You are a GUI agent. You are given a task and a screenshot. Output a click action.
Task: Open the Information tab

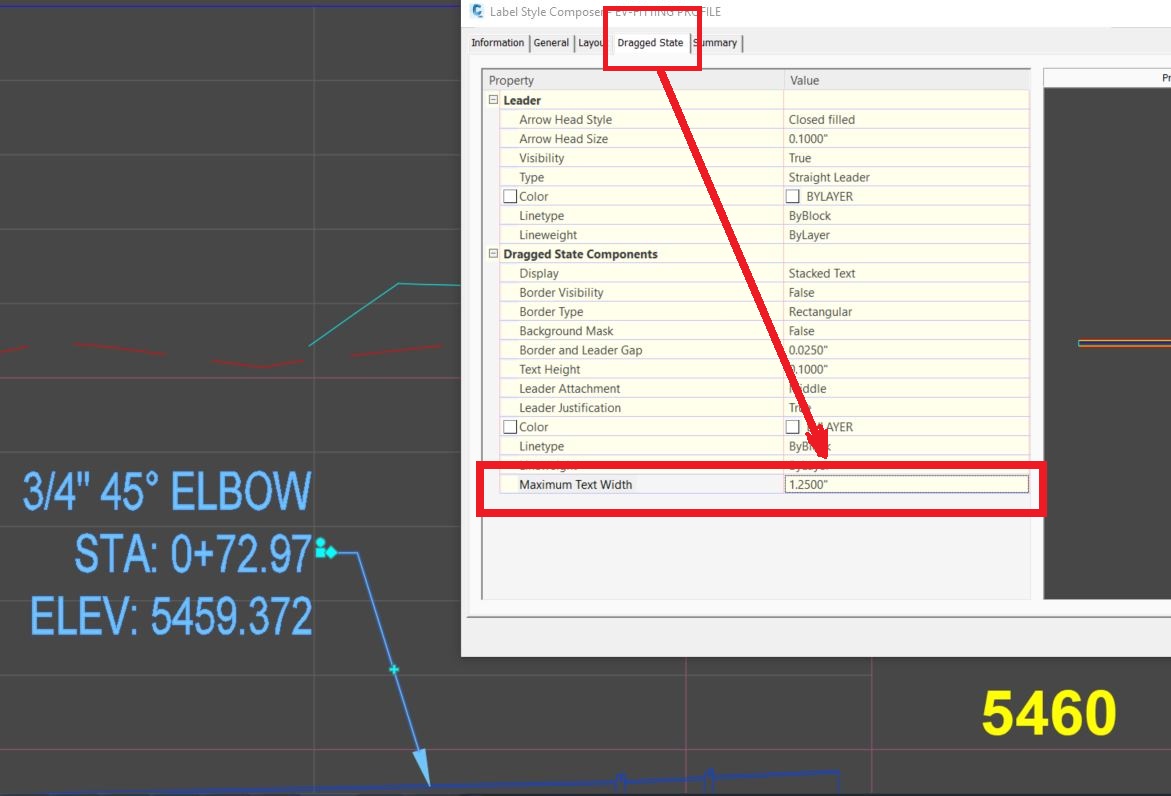[497, 43]
